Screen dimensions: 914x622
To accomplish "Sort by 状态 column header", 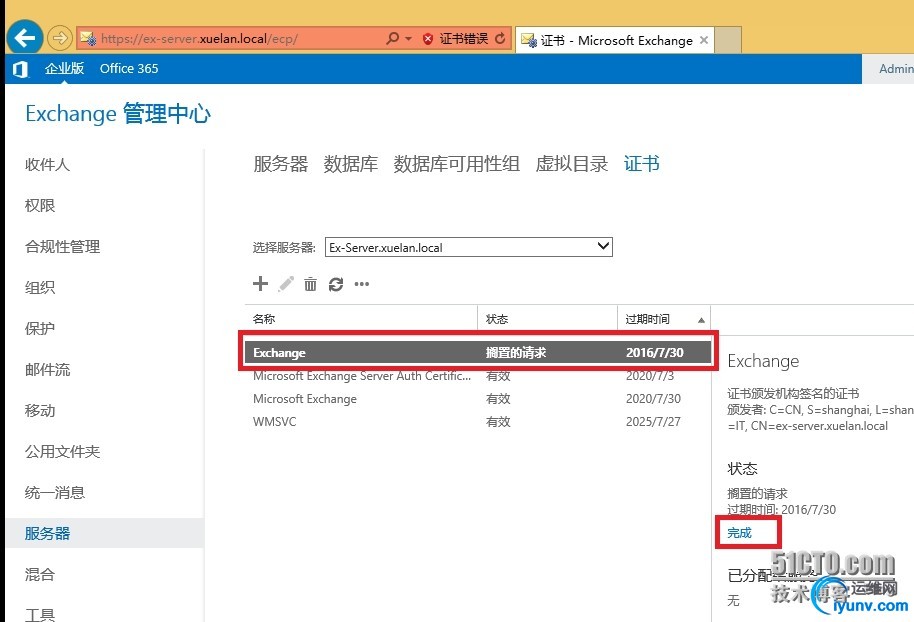I will (547, 319).
